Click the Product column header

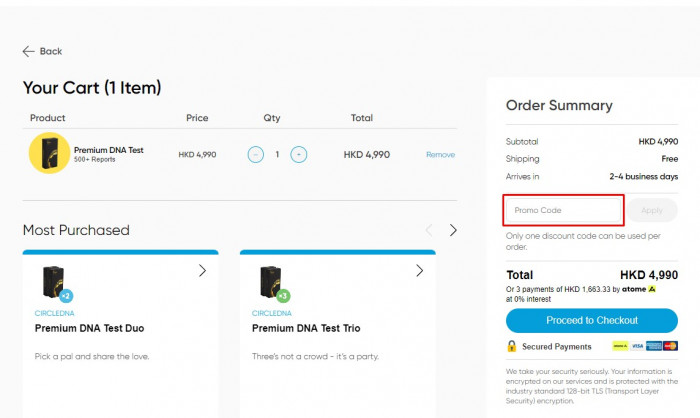pyautogui.click(x=47, y=118)
